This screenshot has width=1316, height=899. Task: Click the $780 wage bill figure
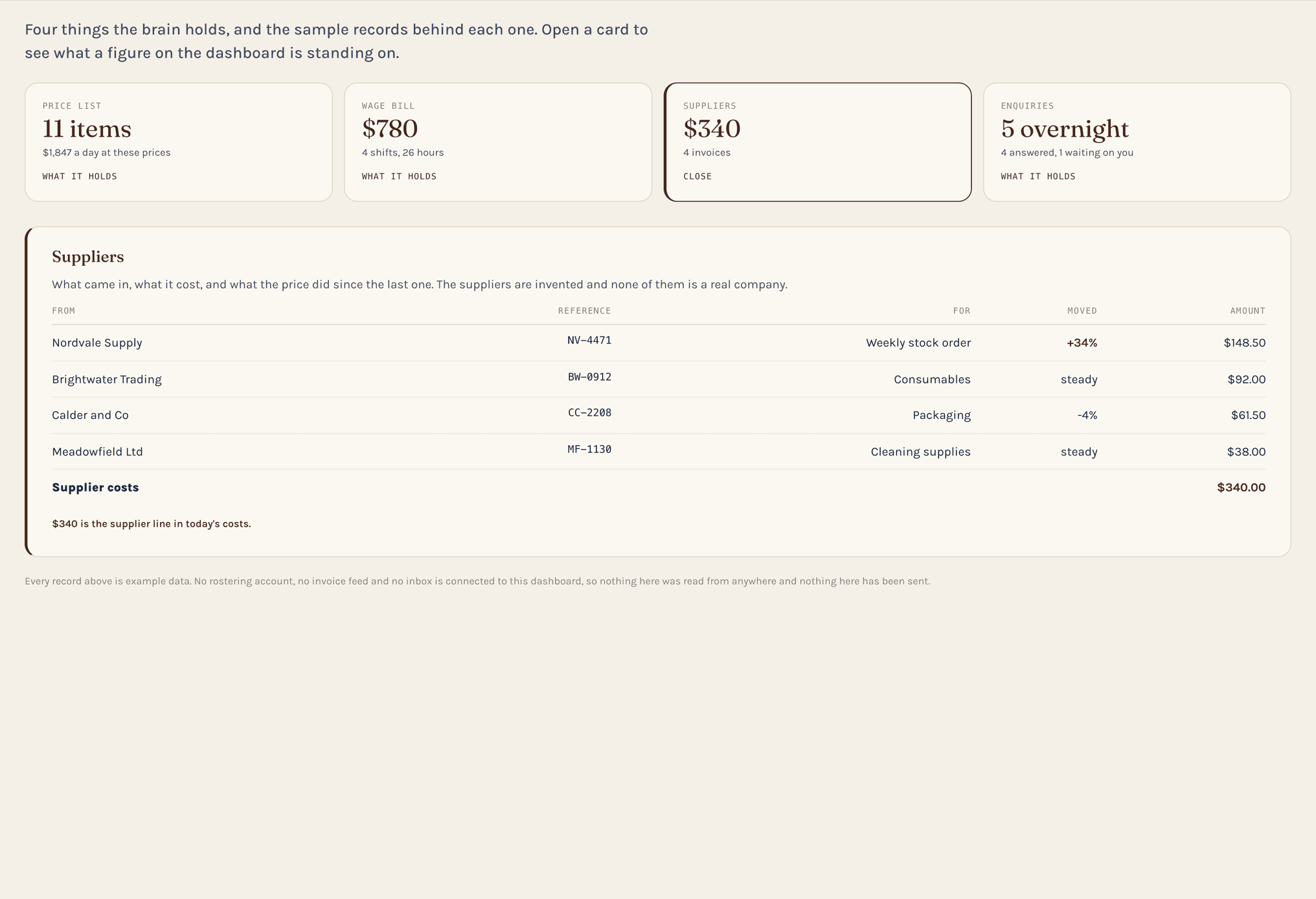click(390, 129)
